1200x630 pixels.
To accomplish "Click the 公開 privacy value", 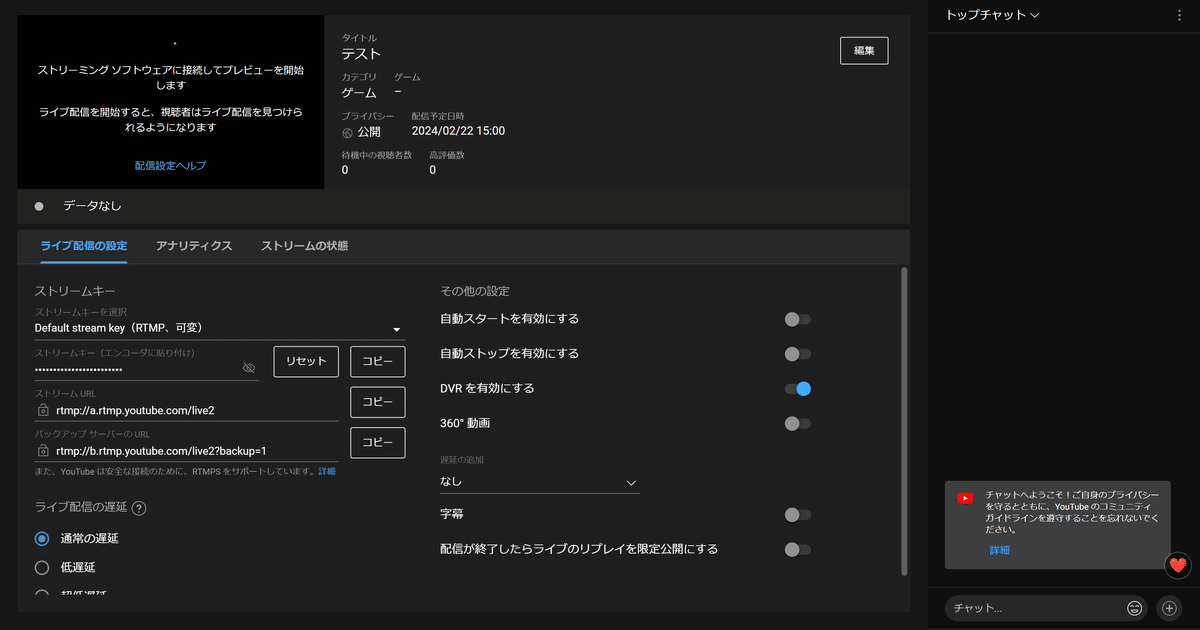I will pyautogui.click(x=369, y=132).
